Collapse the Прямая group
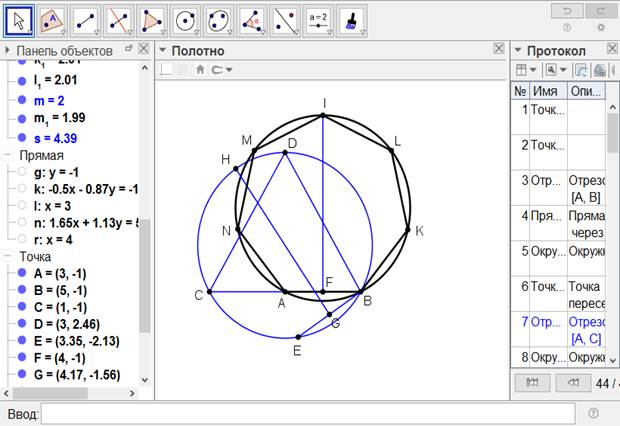Viewport: 620px width, 426px height. point(7,155)
